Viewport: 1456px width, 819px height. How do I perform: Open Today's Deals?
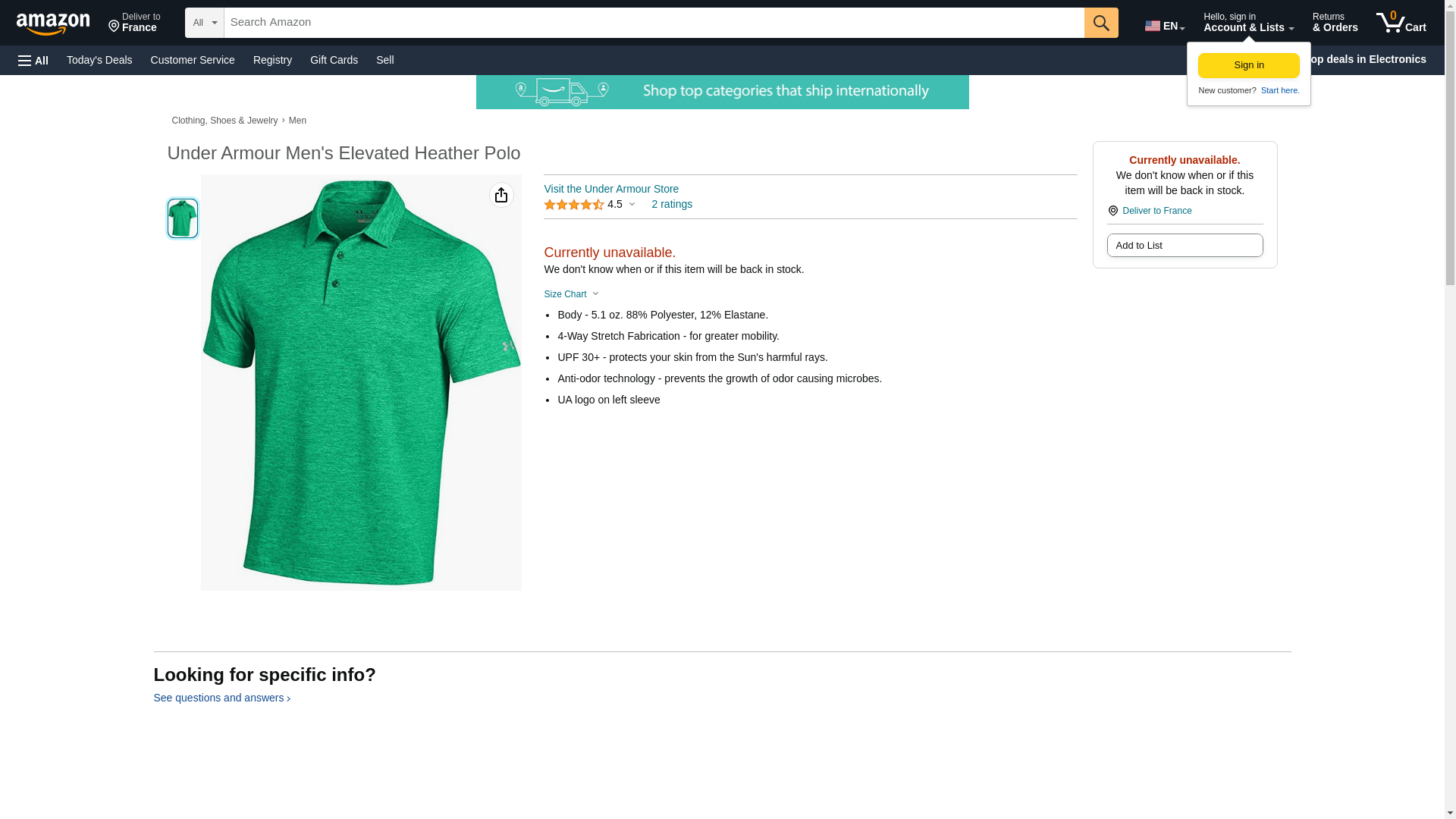tap(99, 60)
